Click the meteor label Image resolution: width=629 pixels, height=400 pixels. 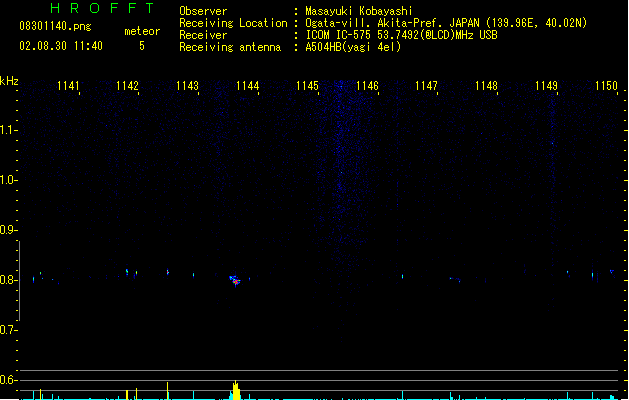click(142, 31)
